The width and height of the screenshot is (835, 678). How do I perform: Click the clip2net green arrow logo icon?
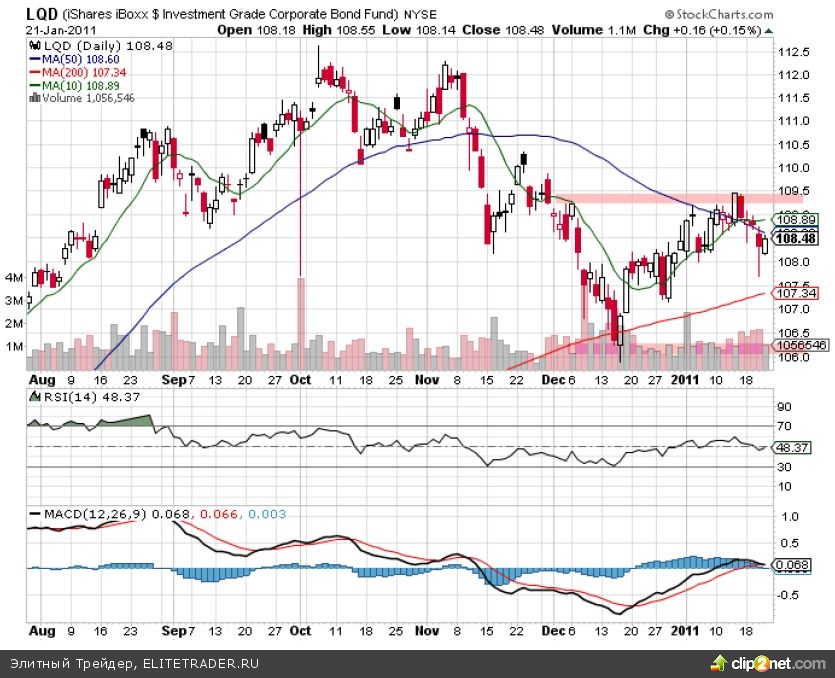718,663
